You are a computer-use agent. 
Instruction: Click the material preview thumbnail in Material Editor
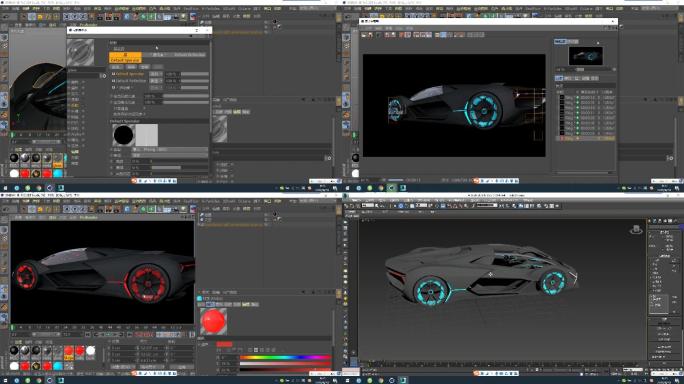click(x=80, y=52)
